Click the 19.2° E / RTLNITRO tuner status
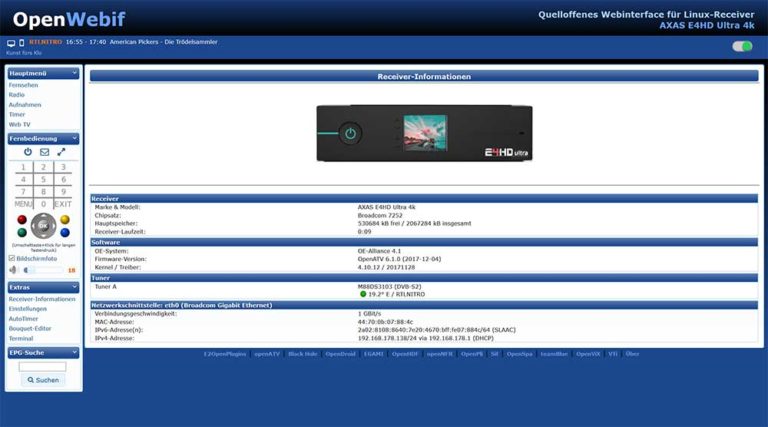The height and width of the screenshot is (427, 768). [396, 294]
